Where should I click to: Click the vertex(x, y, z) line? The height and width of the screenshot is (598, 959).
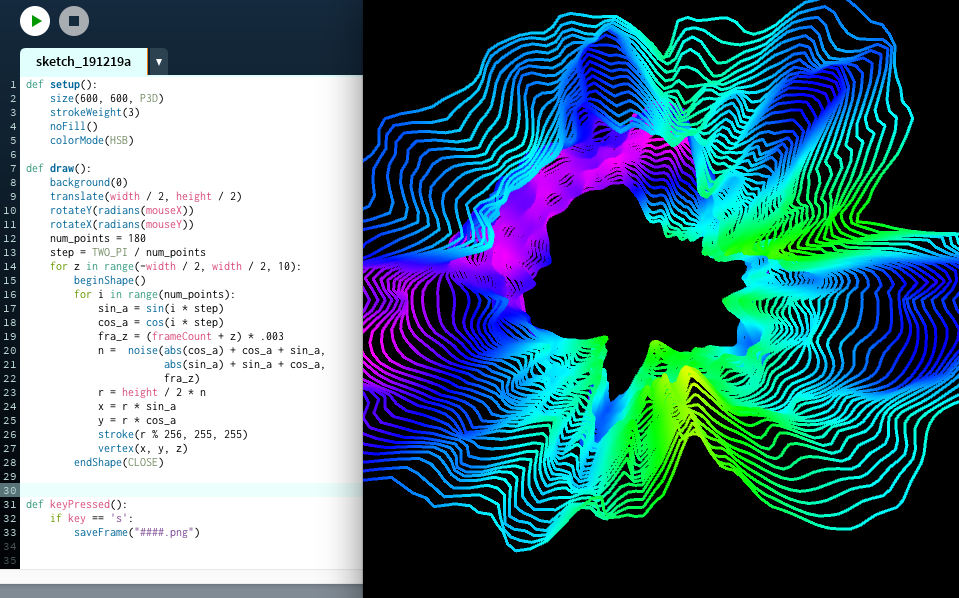point(142,449)
